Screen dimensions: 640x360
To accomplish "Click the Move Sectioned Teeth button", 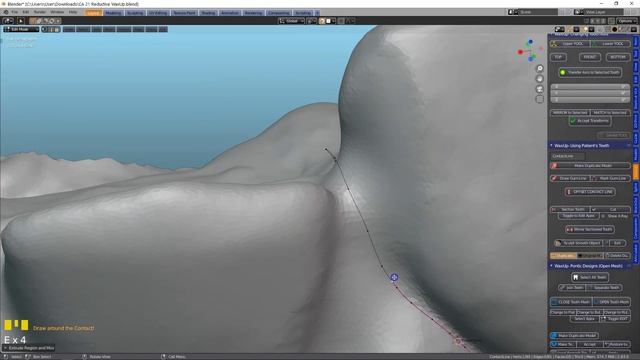I will tap(590, 229).
